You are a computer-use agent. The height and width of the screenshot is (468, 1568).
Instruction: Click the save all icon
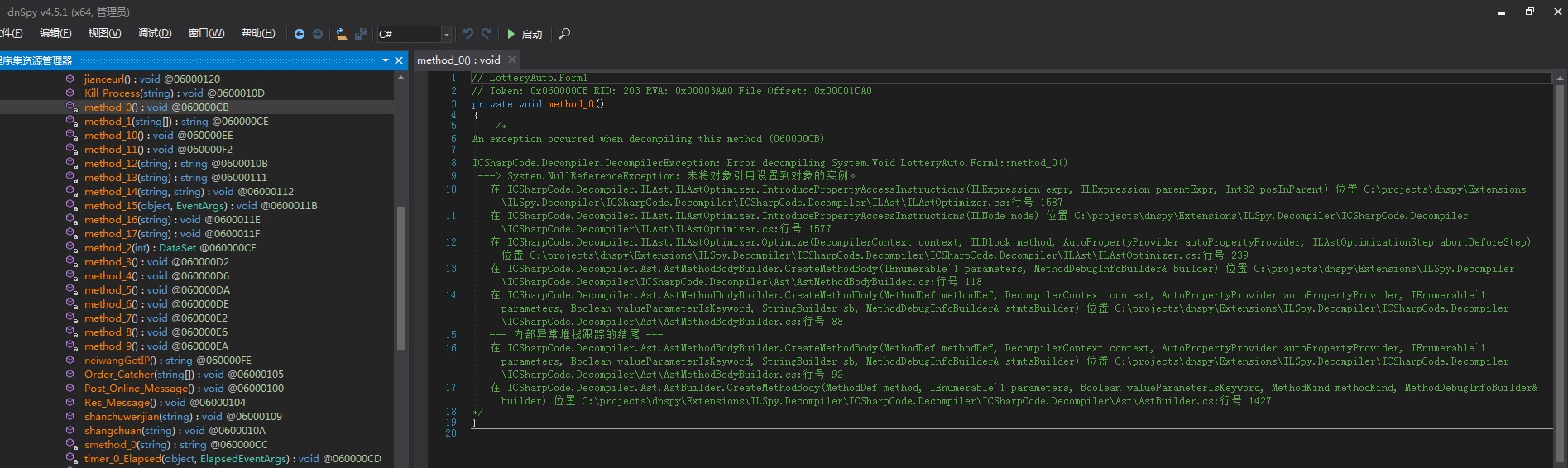[361, 34]
